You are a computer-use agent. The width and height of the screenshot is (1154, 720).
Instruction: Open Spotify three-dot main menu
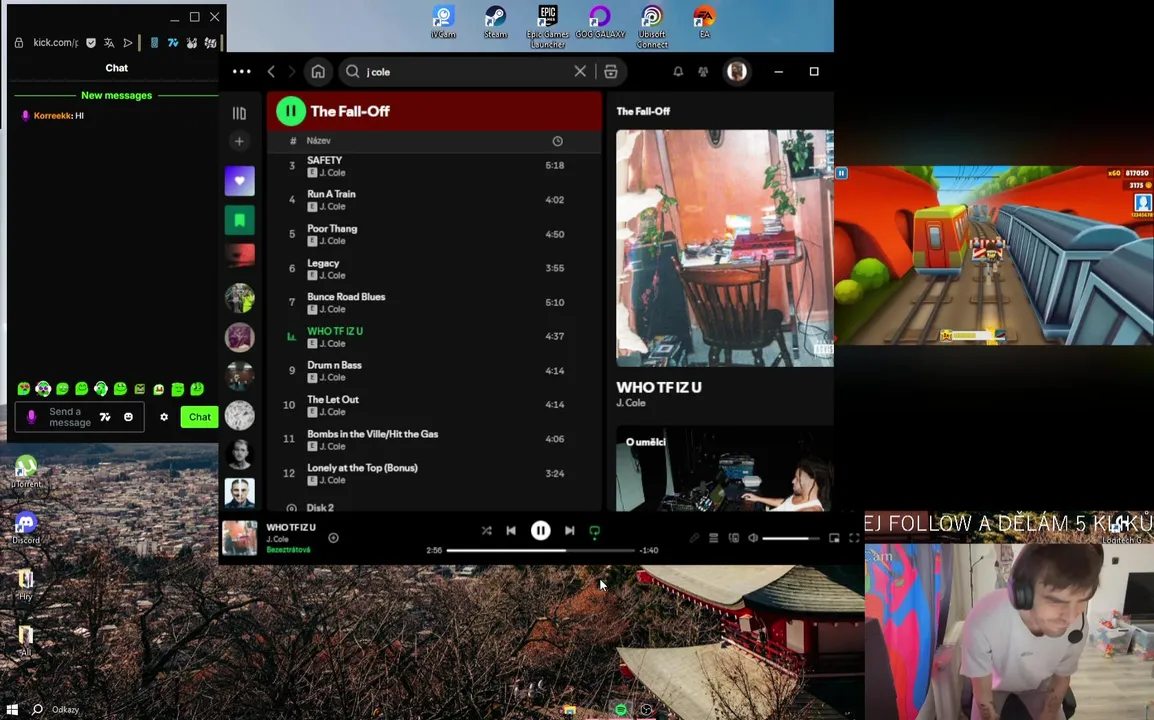[241, 71]
